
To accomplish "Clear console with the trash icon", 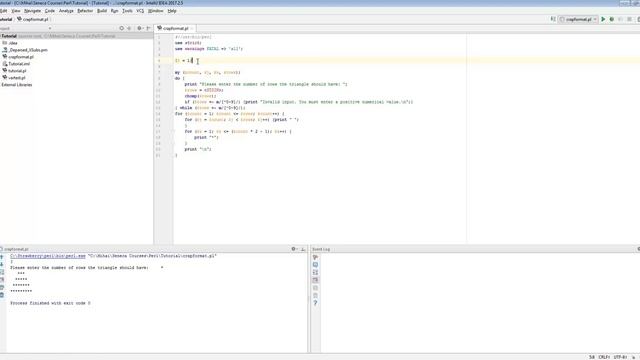I will pyautogui.click(x=2, y=295).
